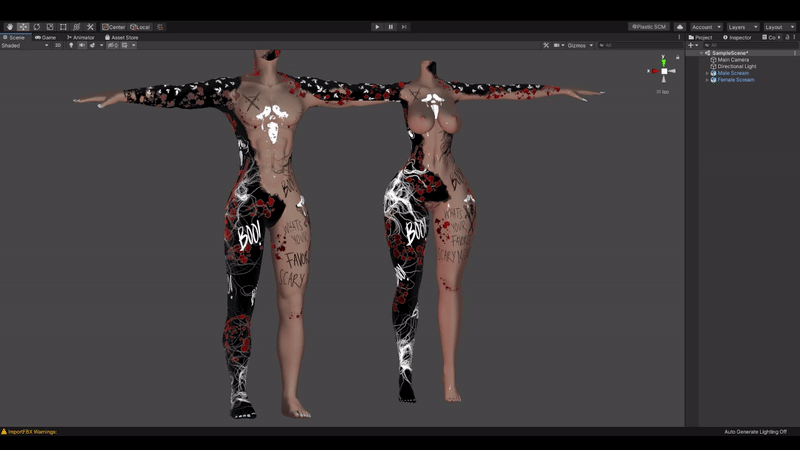Viewport: 800px width, 450px height.
Task: Open the Asset Store tab
Action: [x=121, y=37]
